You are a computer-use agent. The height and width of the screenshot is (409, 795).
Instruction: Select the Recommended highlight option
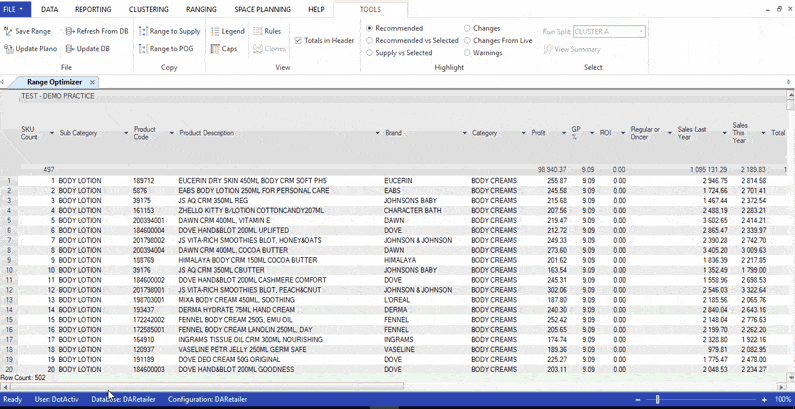pos(369,28)
